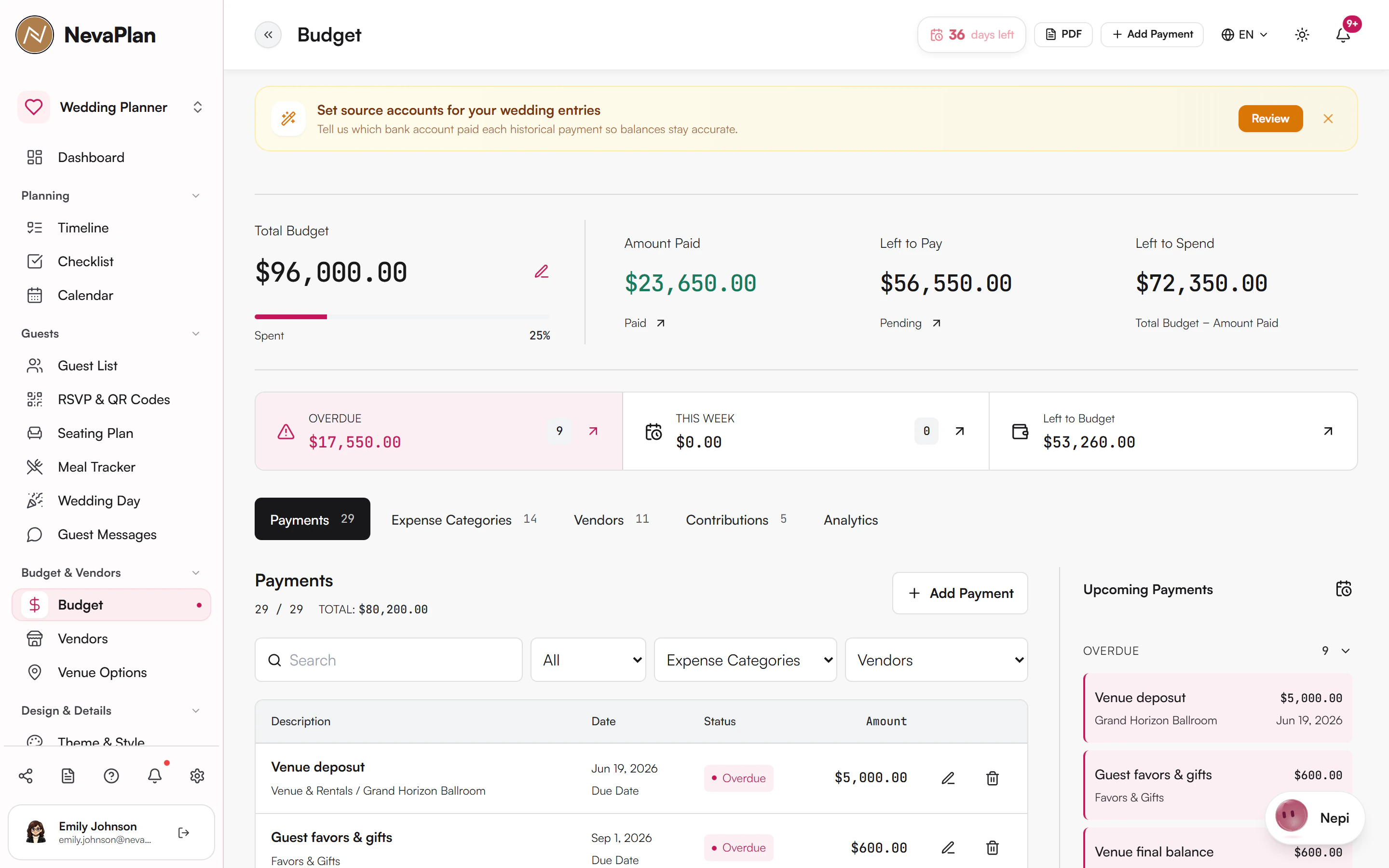The image size is (1389, 868).
Task: Edit the Guest favors & gifts payment
Action: point(948,848)
